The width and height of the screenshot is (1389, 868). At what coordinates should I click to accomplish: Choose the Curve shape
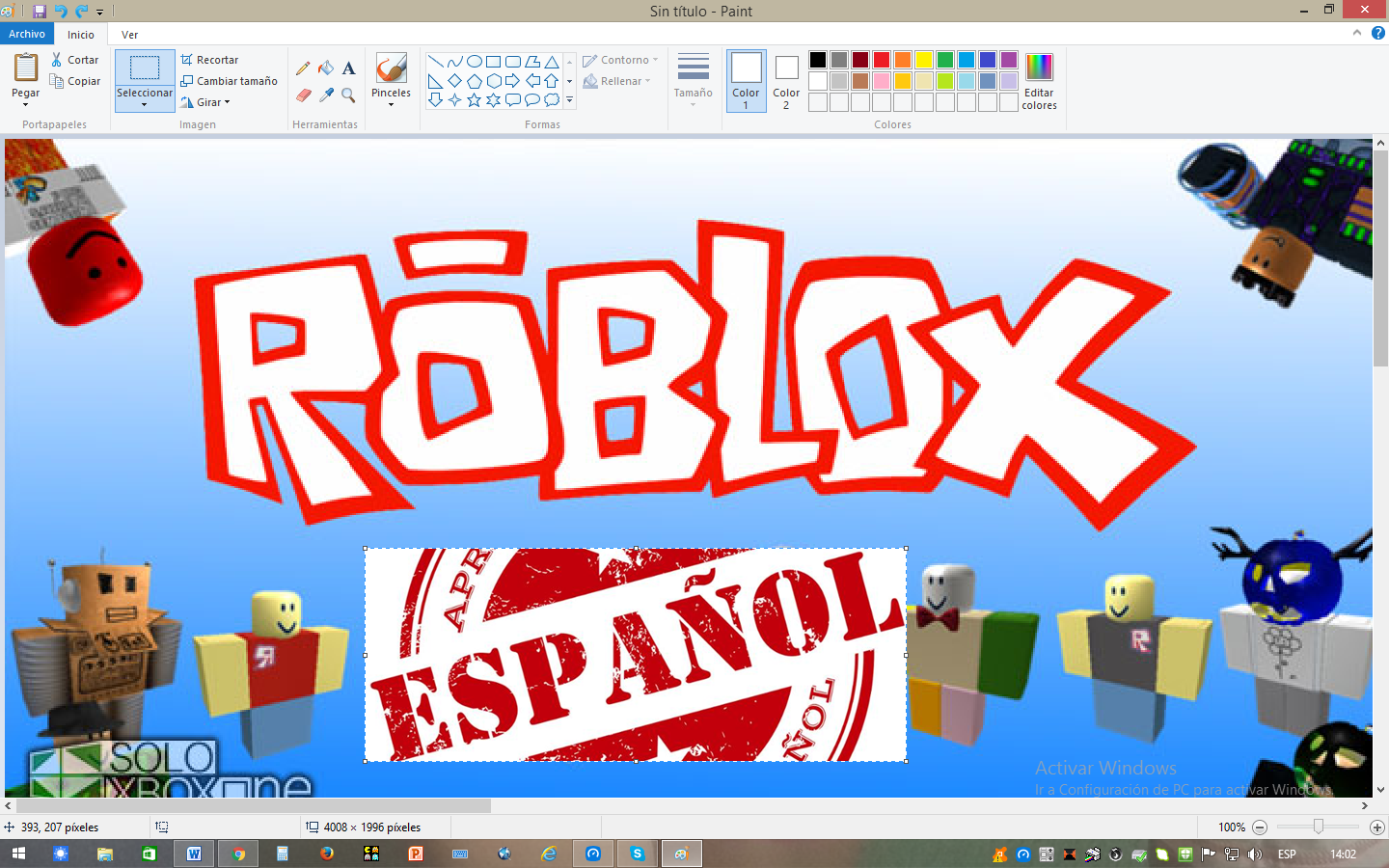coord(454,62)
